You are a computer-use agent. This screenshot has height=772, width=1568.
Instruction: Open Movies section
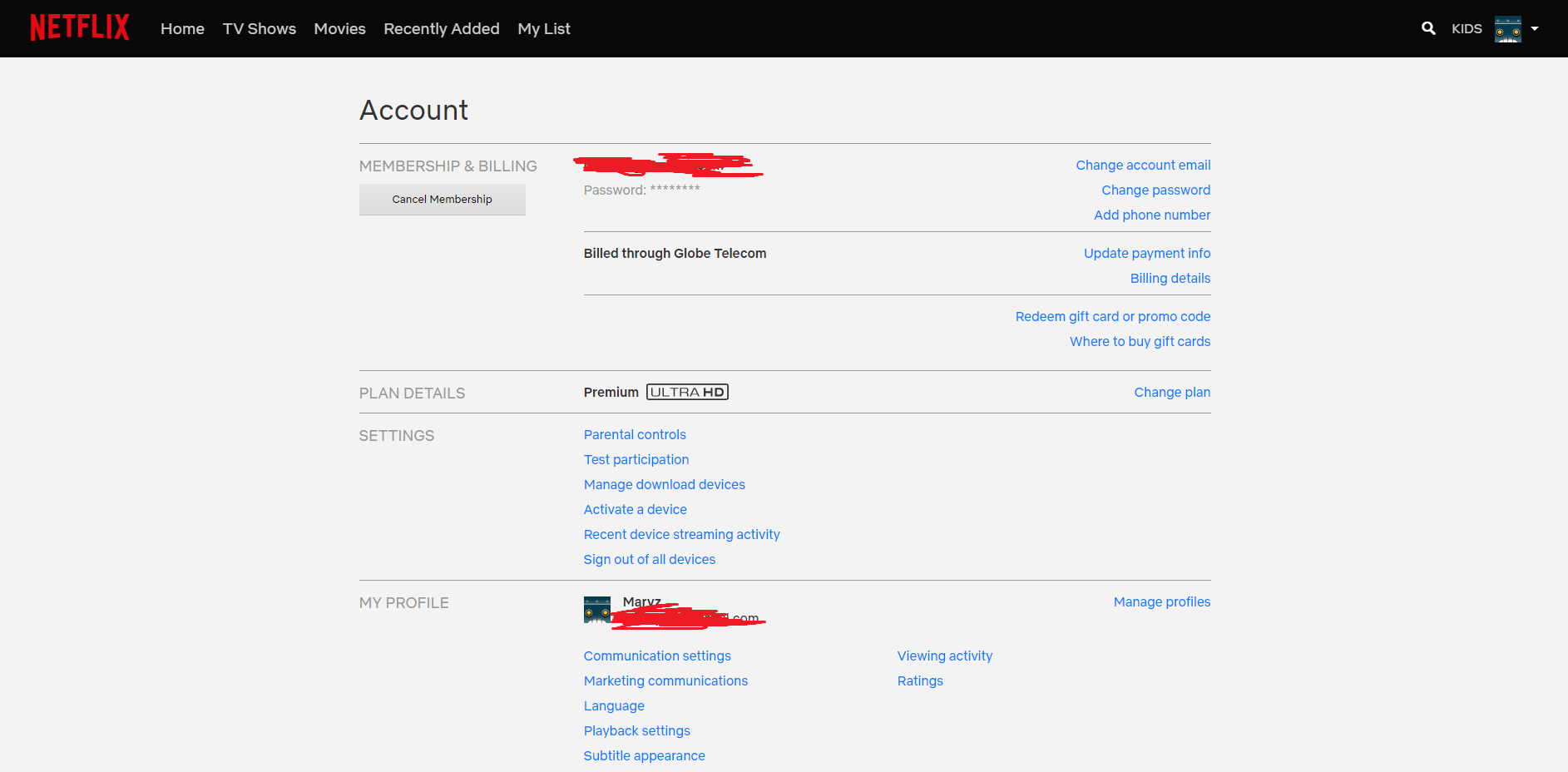coord(339,28)
